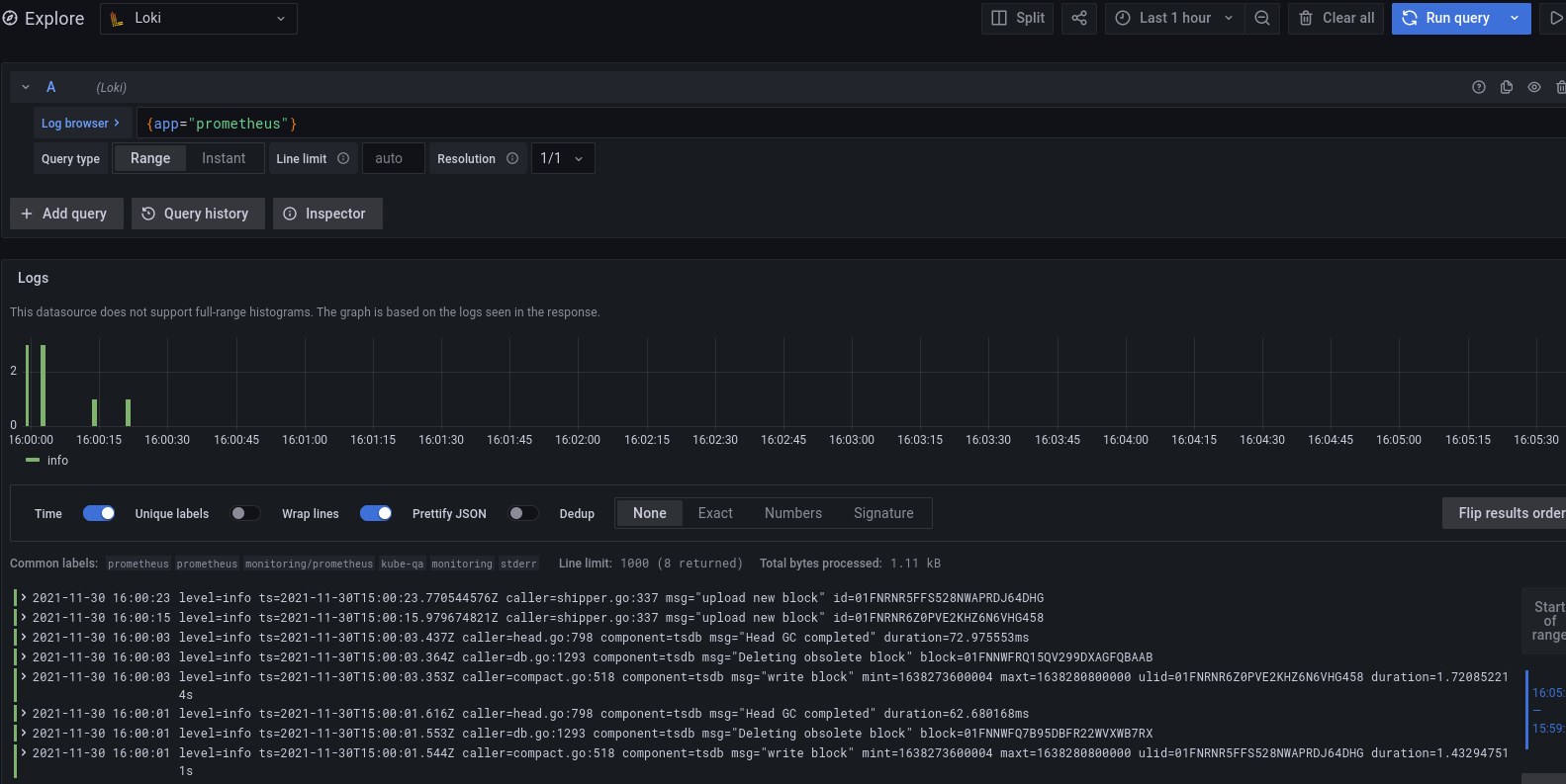The width and height of the screenshot is (1566, 784).
Task: Select Dedup option Numbers
Action: 793,513
